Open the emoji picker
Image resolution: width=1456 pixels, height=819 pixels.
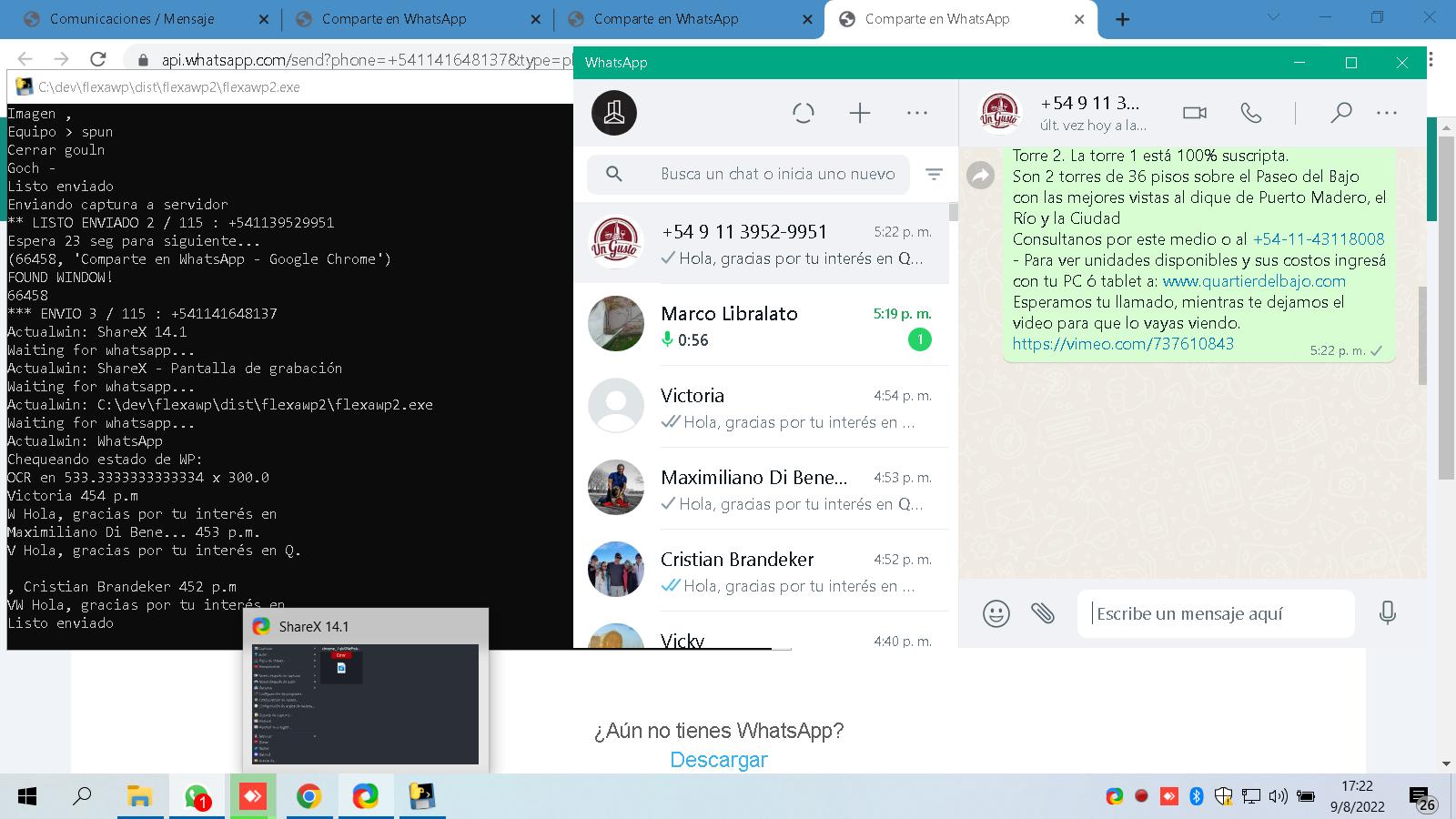pos(996,613)
